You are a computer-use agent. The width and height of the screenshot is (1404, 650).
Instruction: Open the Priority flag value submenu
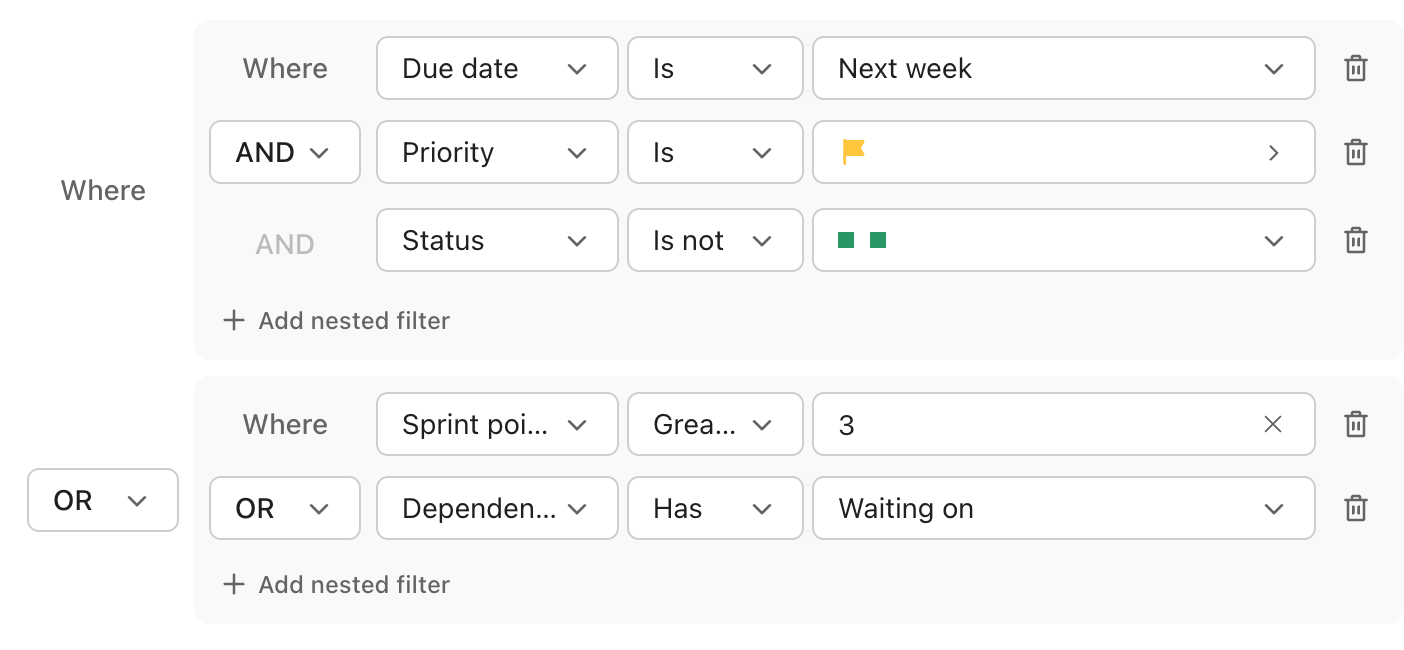tap(1273, 153)
